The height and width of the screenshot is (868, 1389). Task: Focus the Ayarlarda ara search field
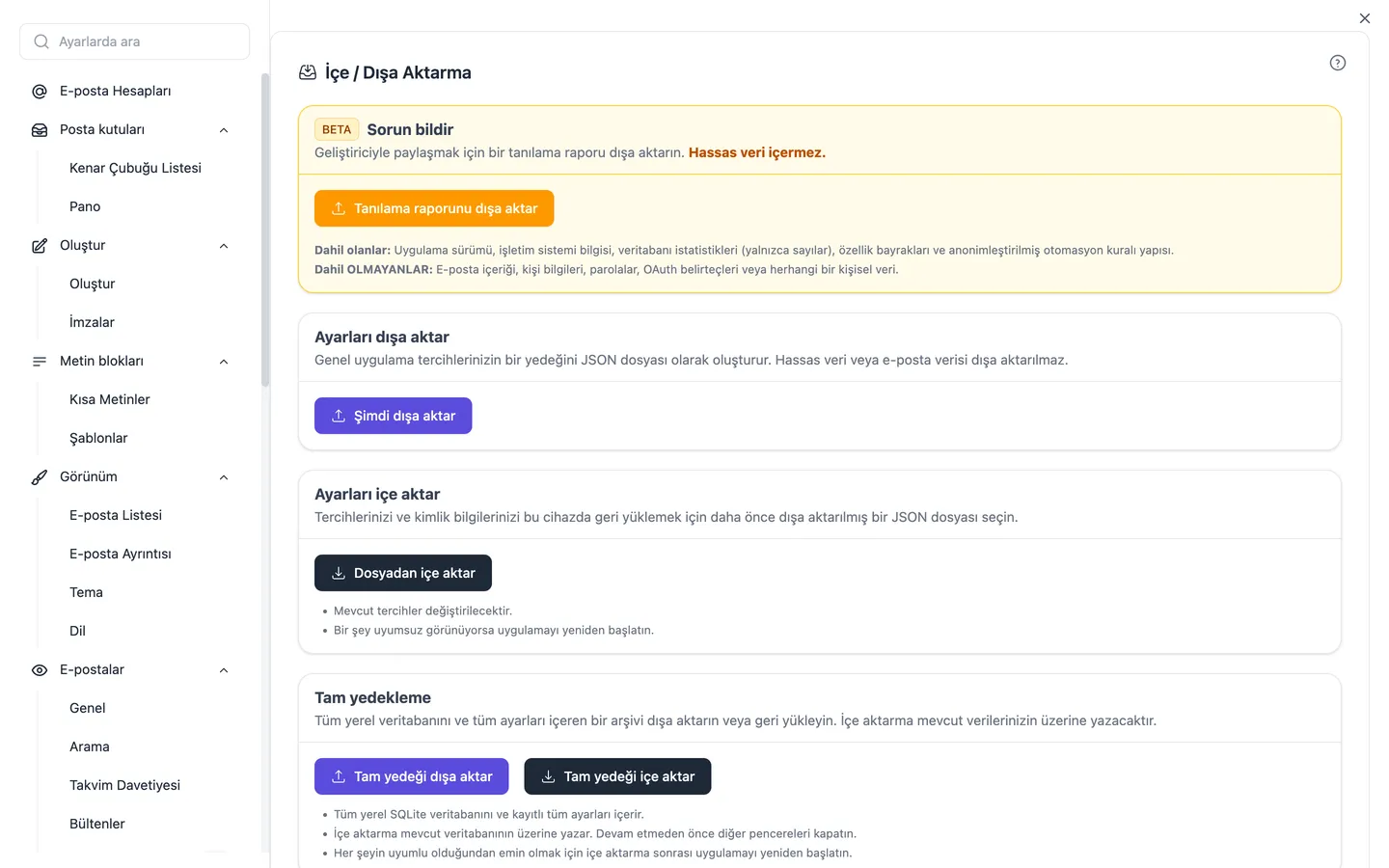(x=135, y=41)
